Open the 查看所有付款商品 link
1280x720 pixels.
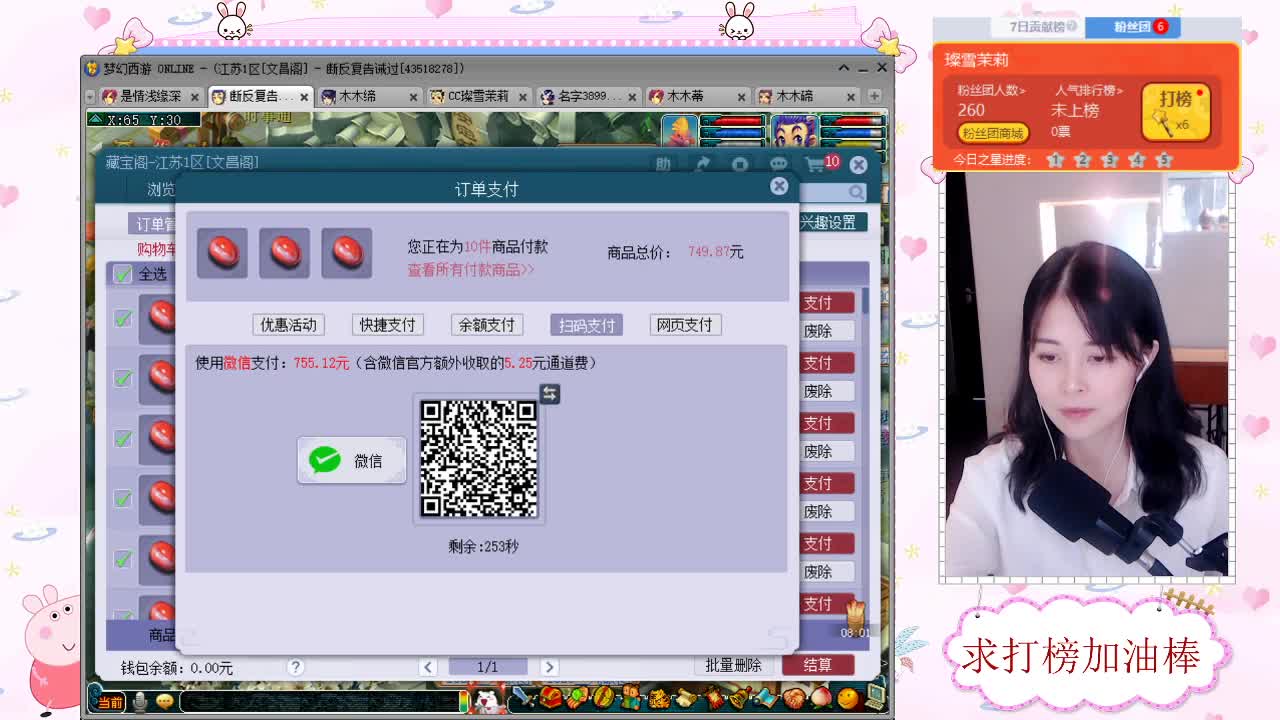(471, 270)
